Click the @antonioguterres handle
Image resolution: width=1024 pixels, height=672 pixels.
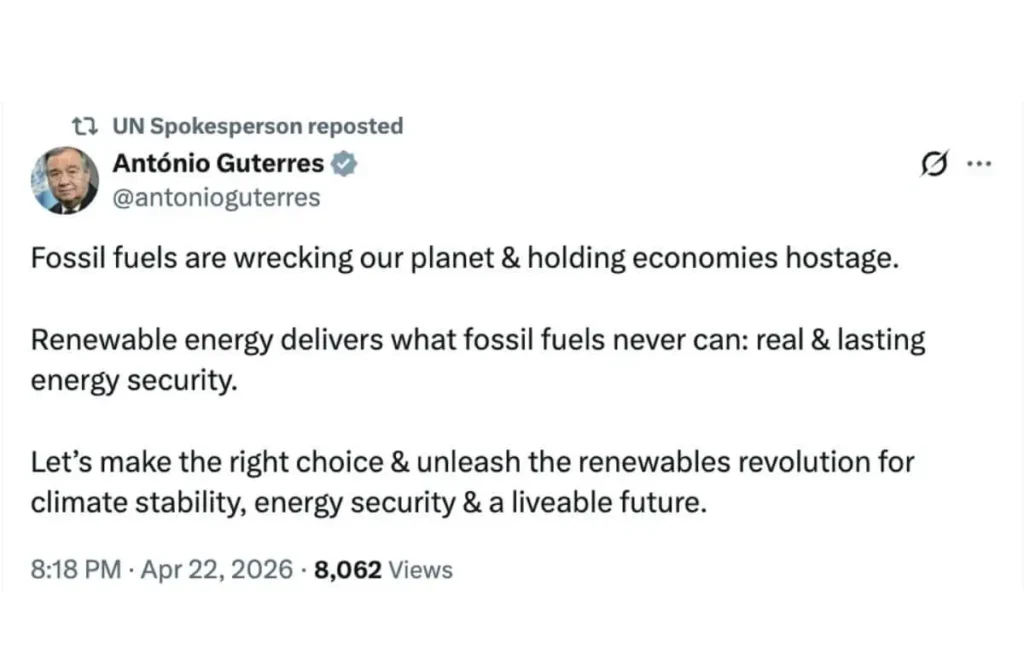217,197
